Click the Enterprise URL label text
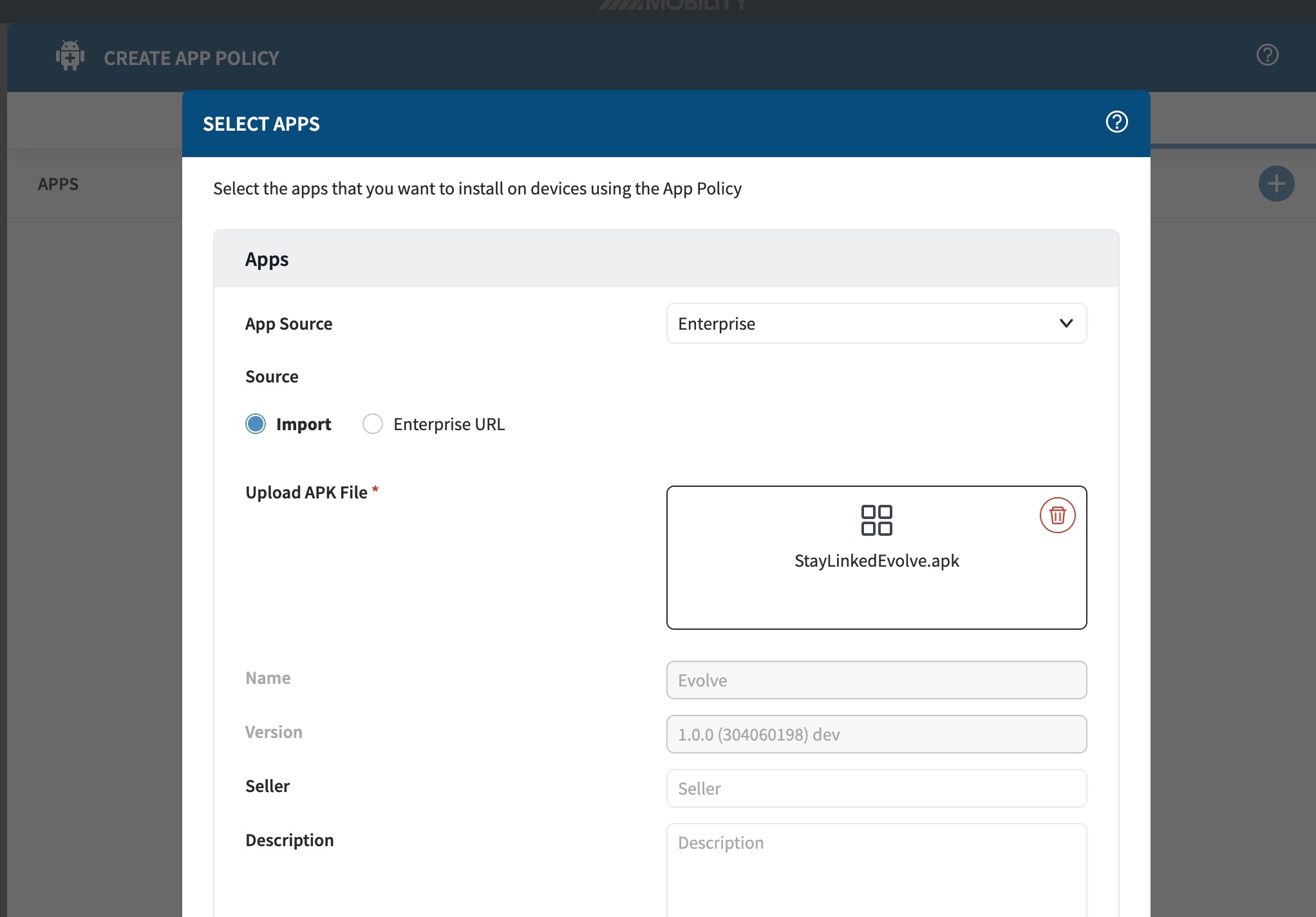 (x=449, y=424)
